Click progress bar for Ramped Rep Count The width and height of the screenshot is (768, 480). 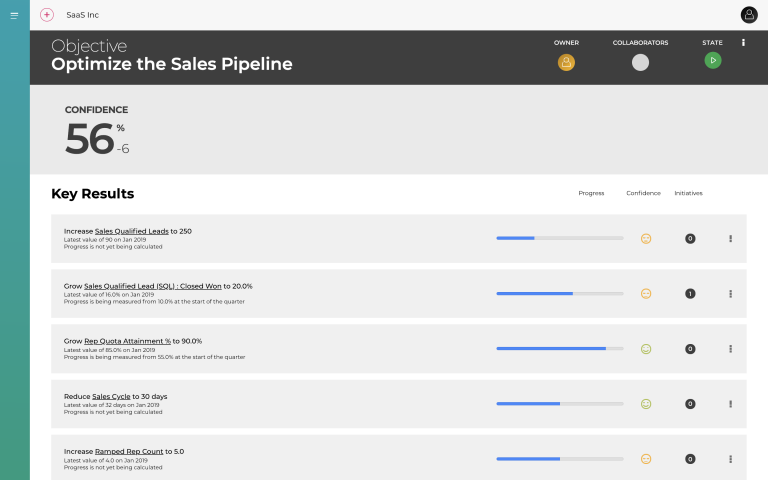point(560,459)
